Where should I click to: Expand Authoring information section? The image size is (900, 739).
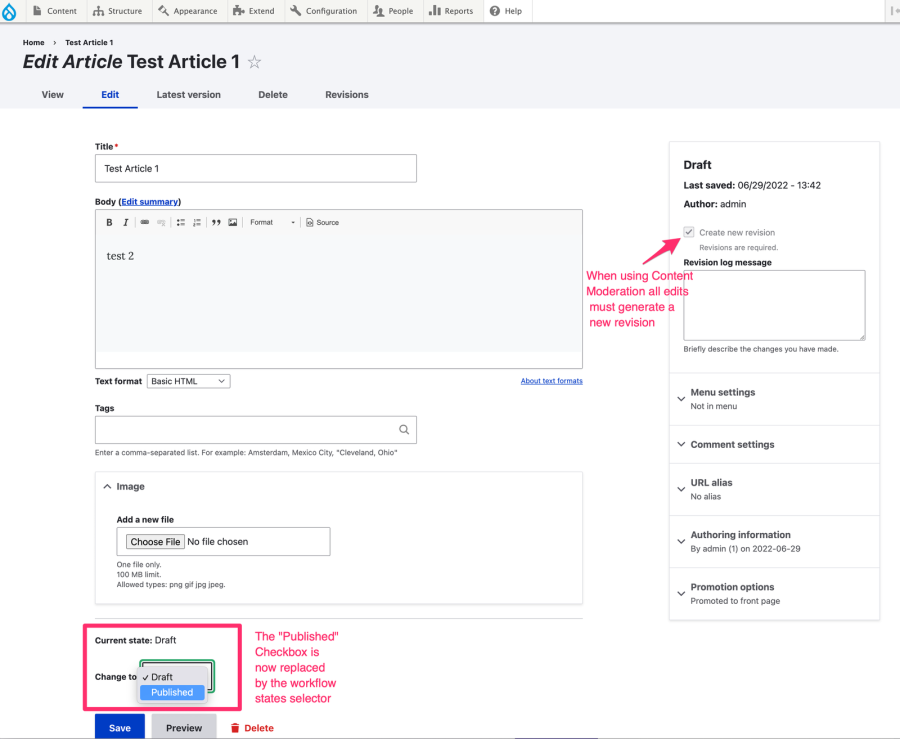pos(774,542)
